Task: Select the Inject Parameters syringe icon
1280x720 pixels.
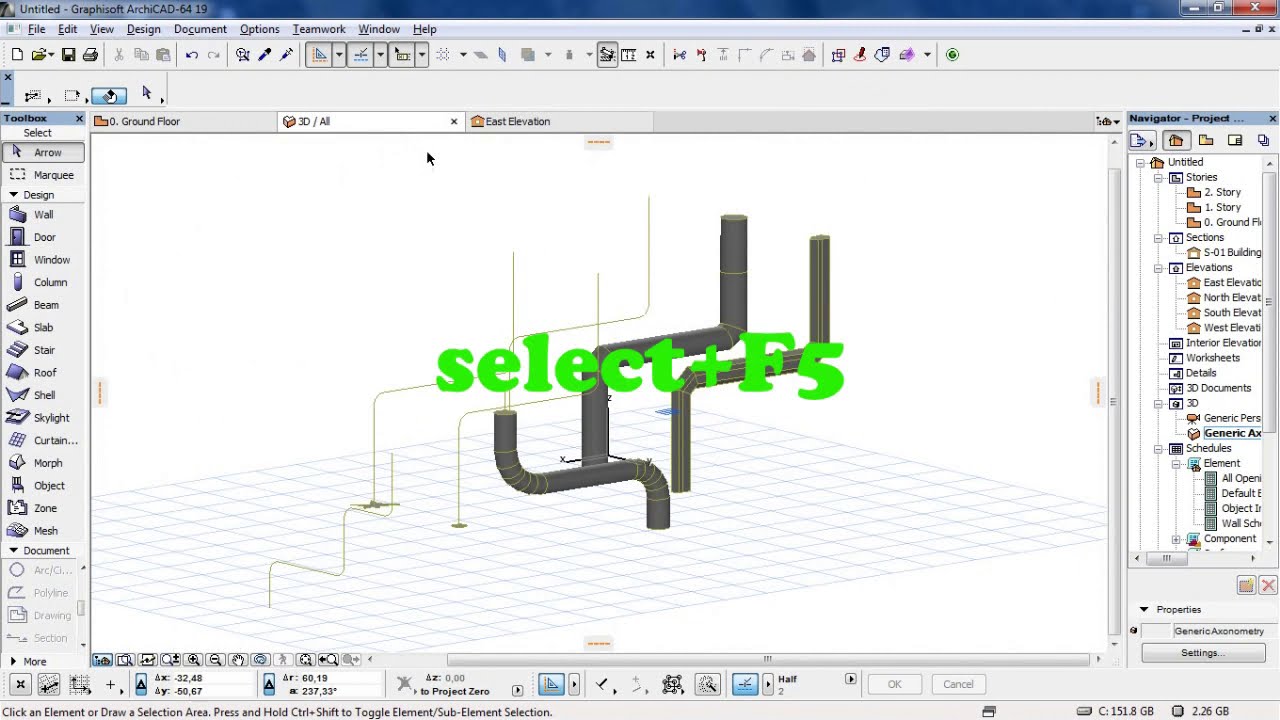Action: [287, 55]
